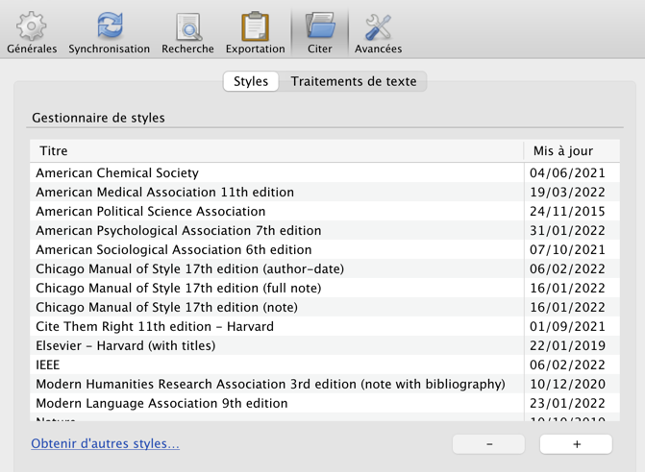Choose Chicago Manual of Style (full note)
This screenshot has height=472, width=646.
tap(176, 289)
